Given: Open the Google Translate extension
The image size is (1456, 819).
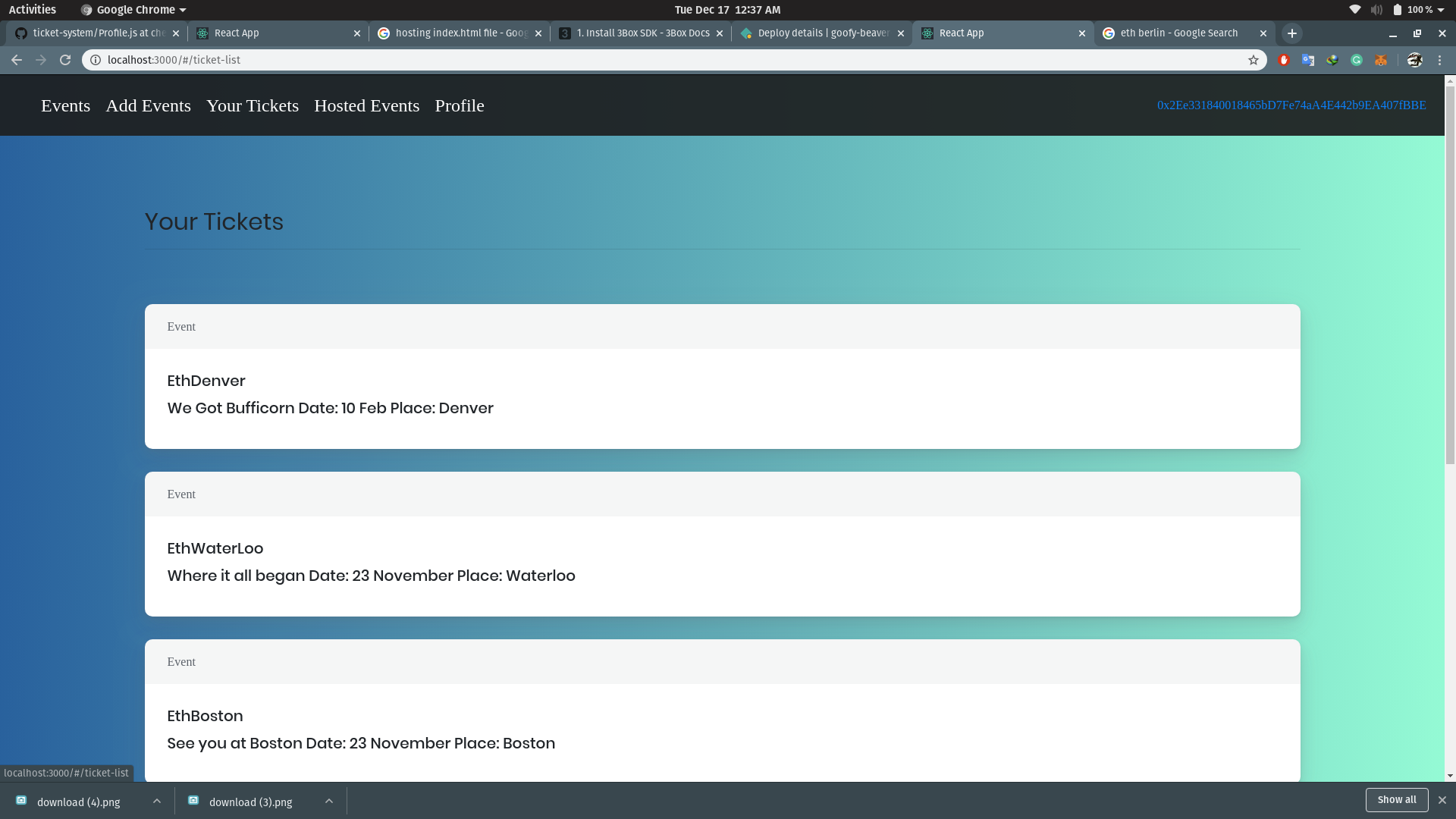Looking at the screenshot, I should (1308, 60).
